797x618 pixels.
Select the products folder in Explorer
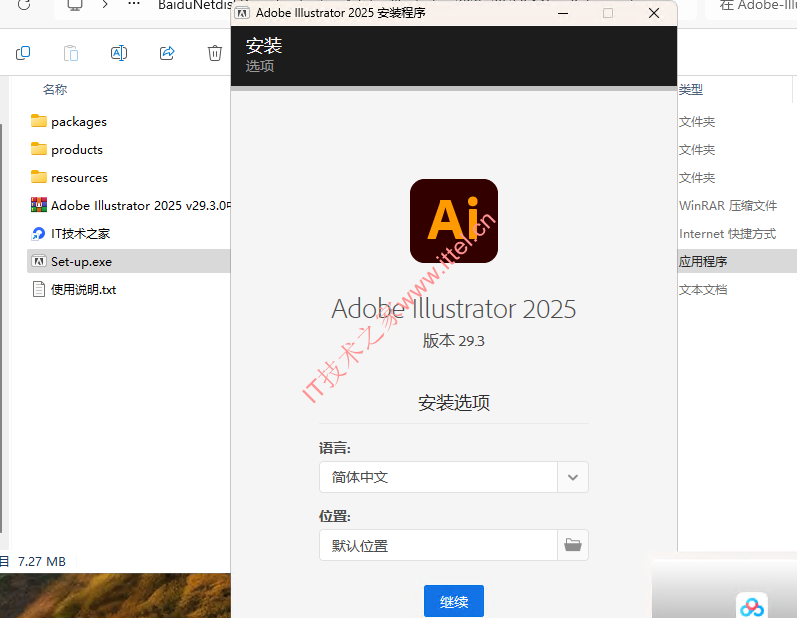[x=77, y=150]
